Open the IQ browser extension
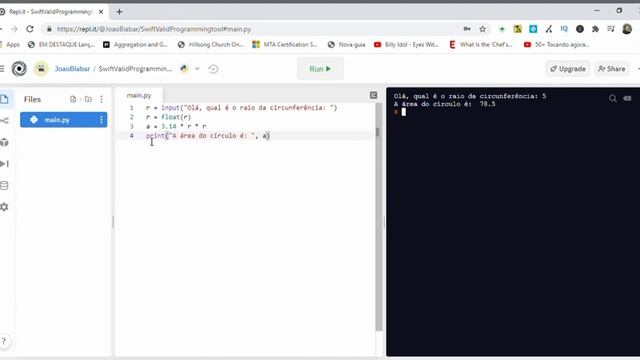 tap(564, 29)
